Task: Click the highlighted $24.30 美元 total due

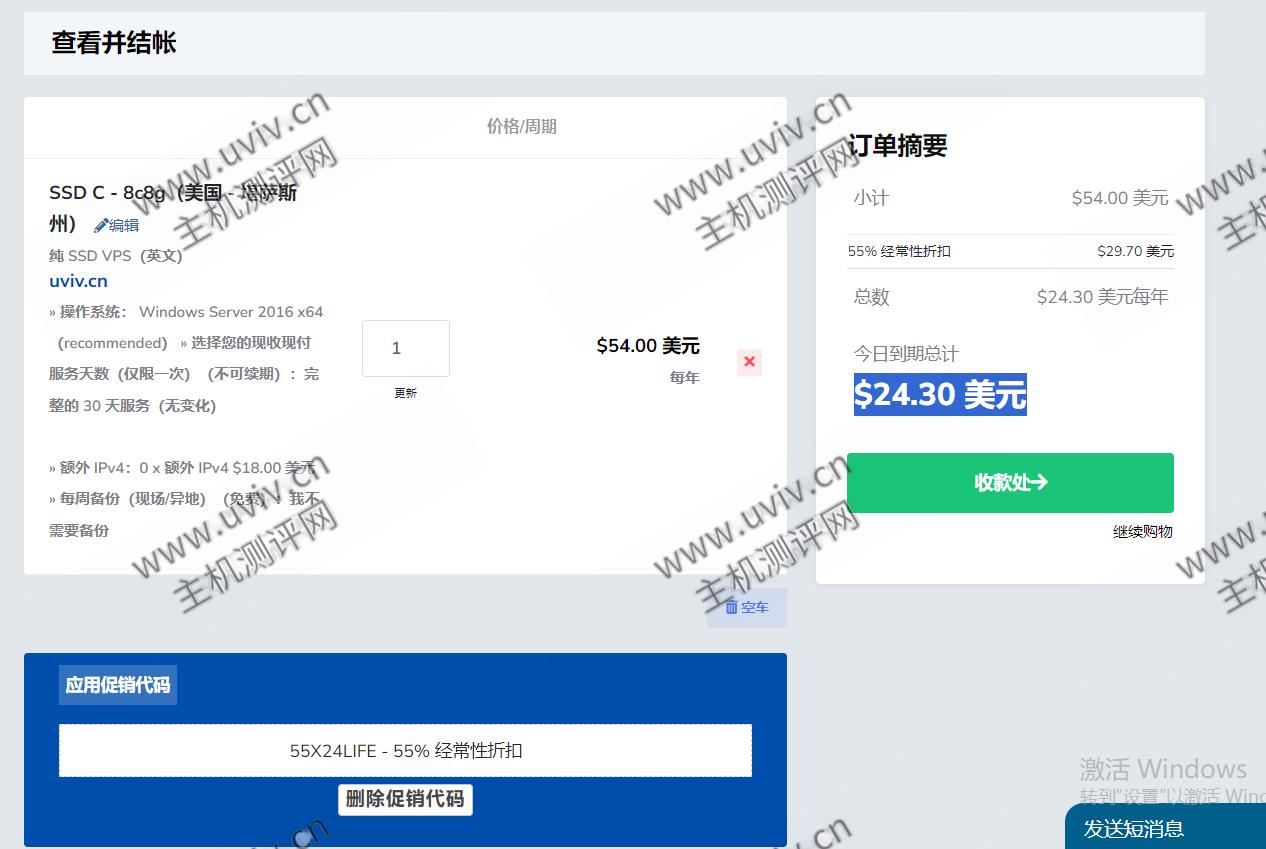Action: pyautogui.click(x=939, y=395)
